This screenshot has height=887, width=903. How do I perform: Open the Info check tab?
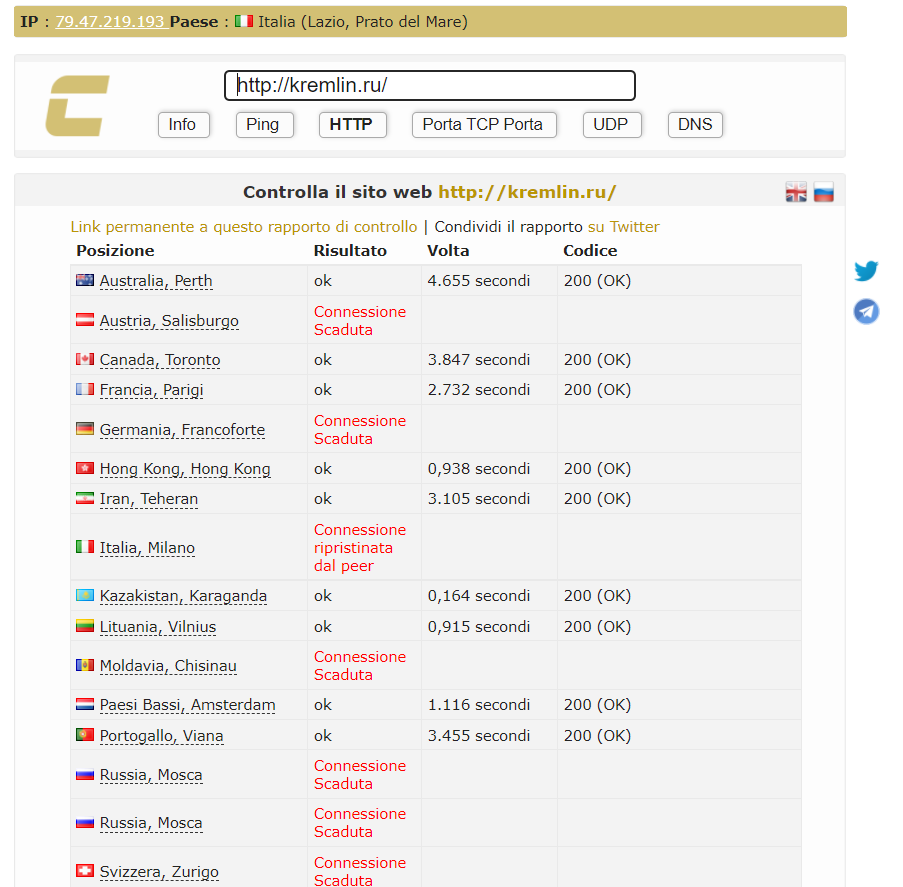coord(183,125)
